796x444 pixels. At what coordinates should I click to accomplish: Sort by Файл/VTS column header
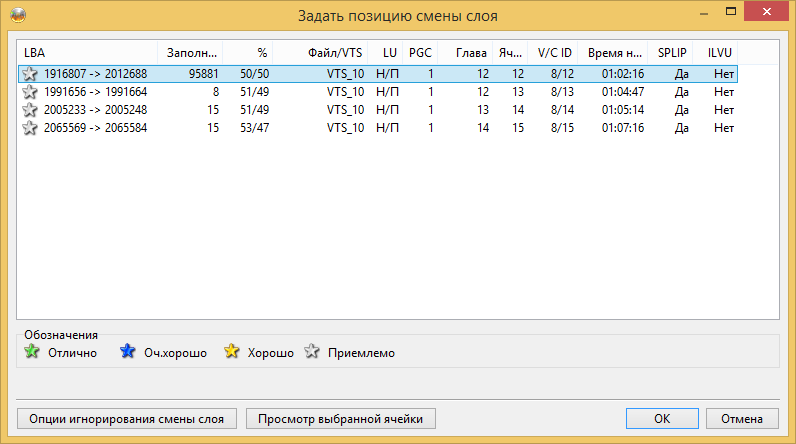320,53
